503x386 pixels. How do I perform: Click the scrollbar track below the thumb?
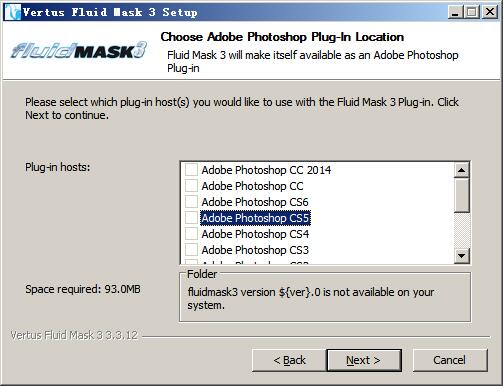point(462,231)
